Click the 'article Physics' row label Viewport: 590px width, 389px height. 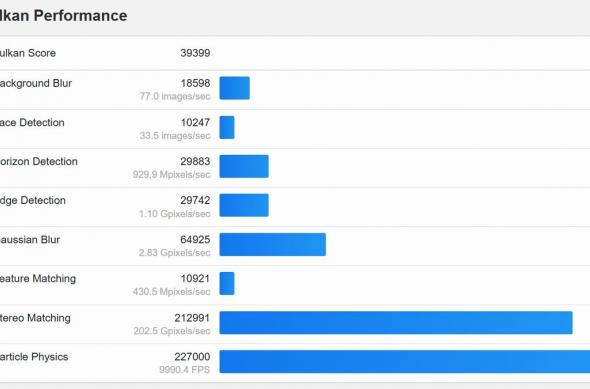[x=34, y=357]
